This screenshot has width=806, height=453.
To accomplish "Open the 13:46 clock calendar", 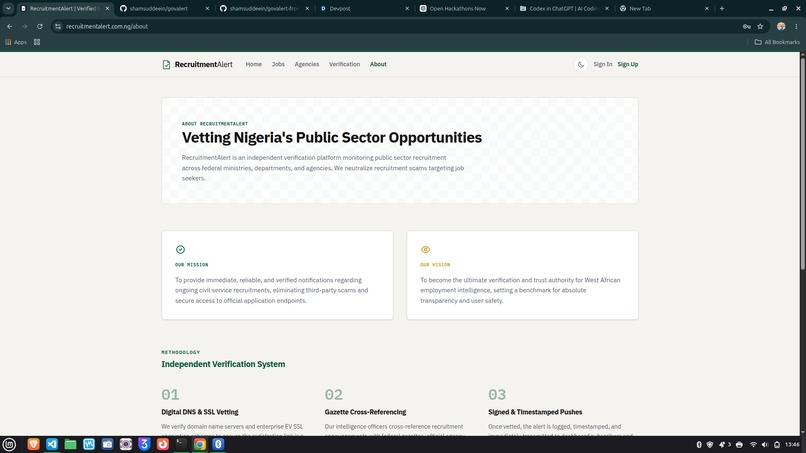I will [793, 445].
